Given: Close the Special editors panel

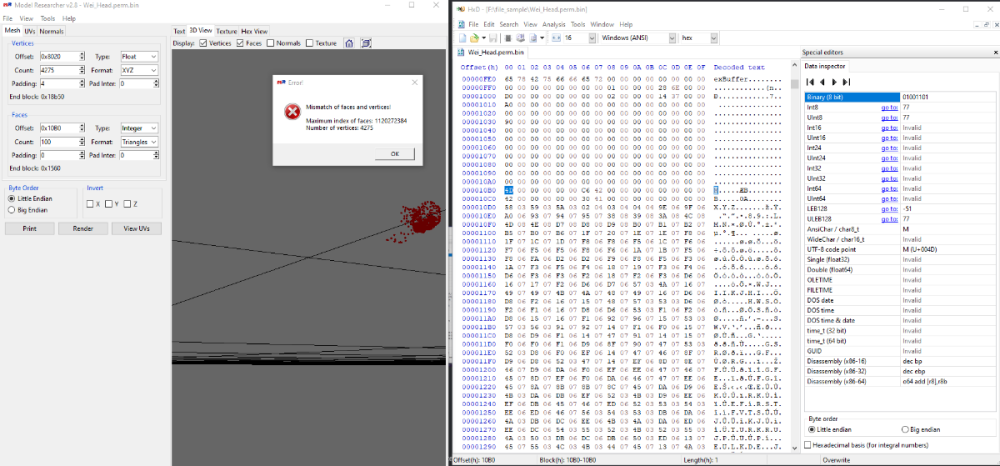Looking at the screenshot, I should pos(996,52).
